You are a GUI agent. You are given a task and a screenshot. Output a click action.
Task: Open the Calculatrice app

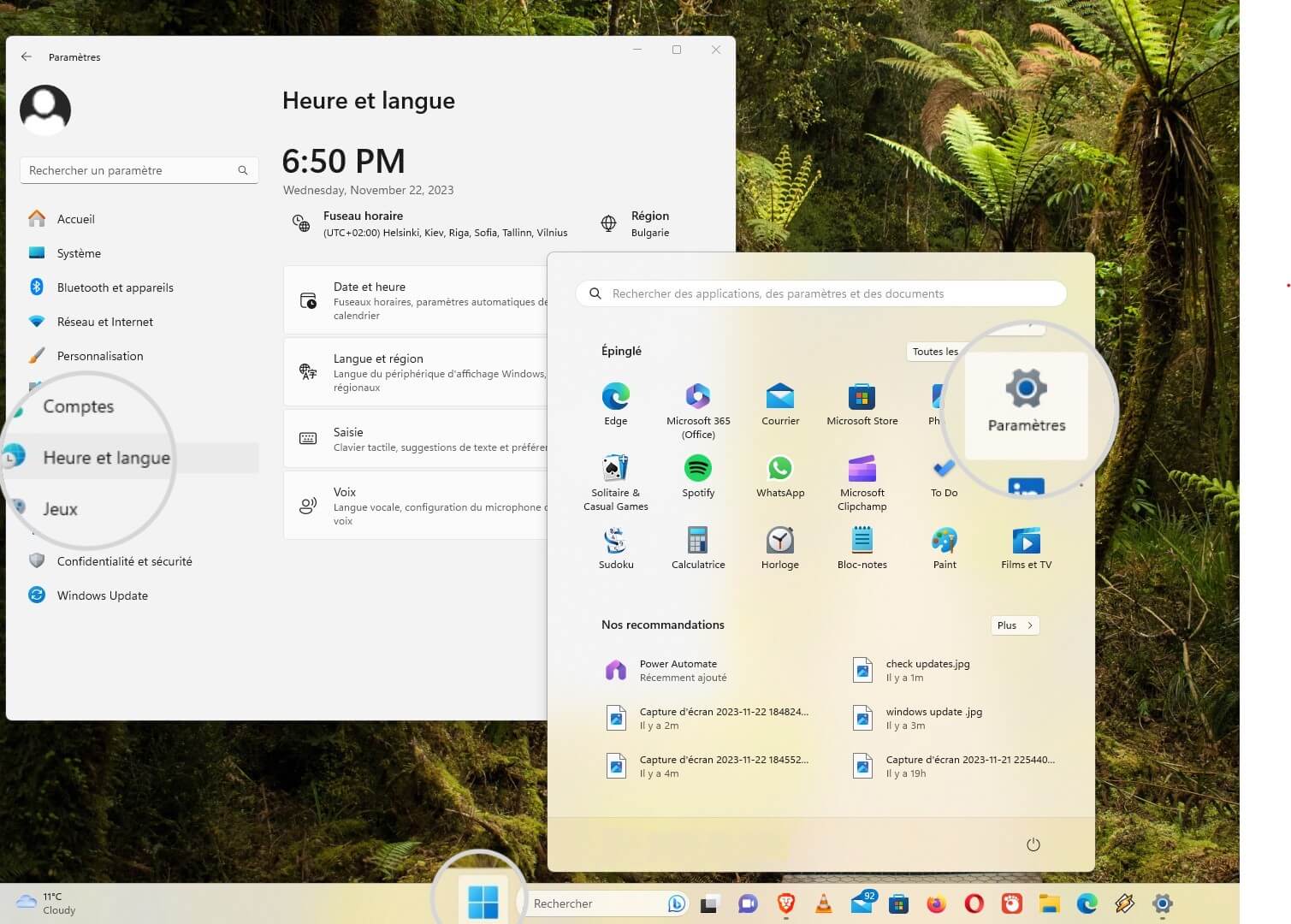coord(698,548)
